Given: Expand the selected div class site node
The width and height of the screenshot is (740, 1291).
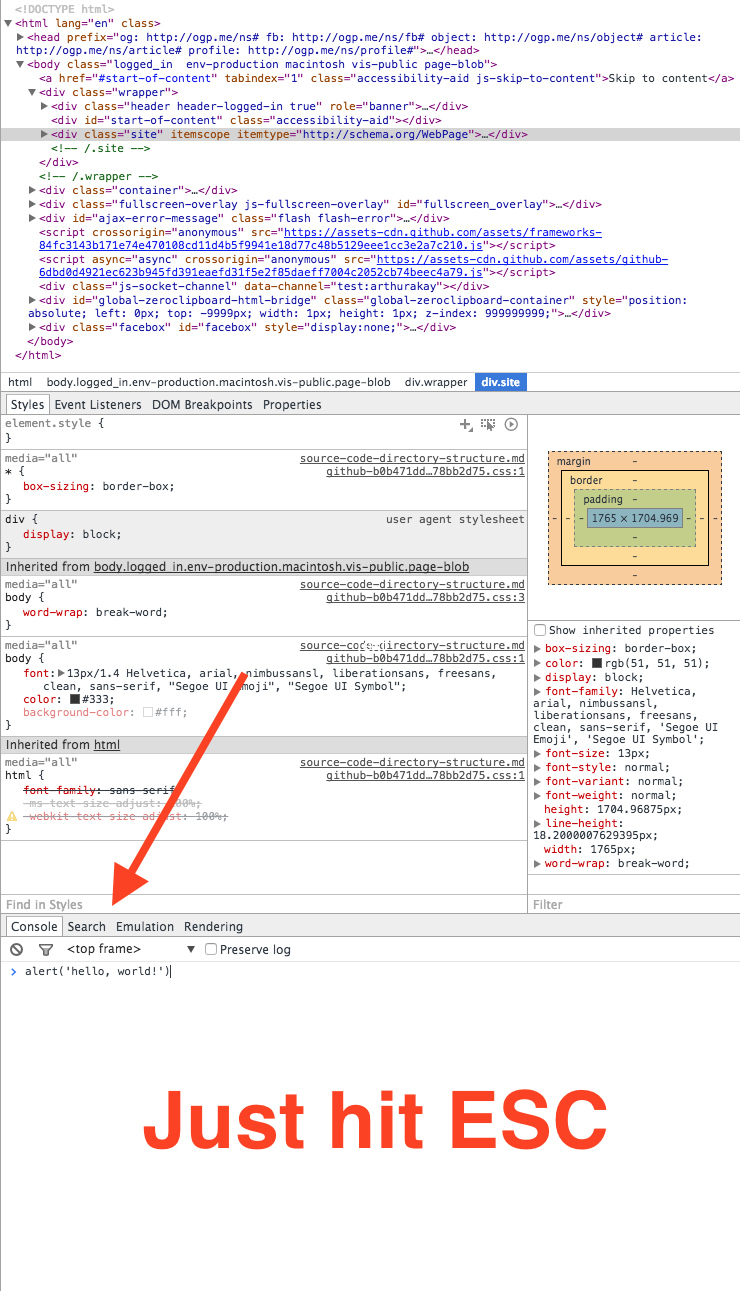Looking at the screenshot, I should point(45,134).
